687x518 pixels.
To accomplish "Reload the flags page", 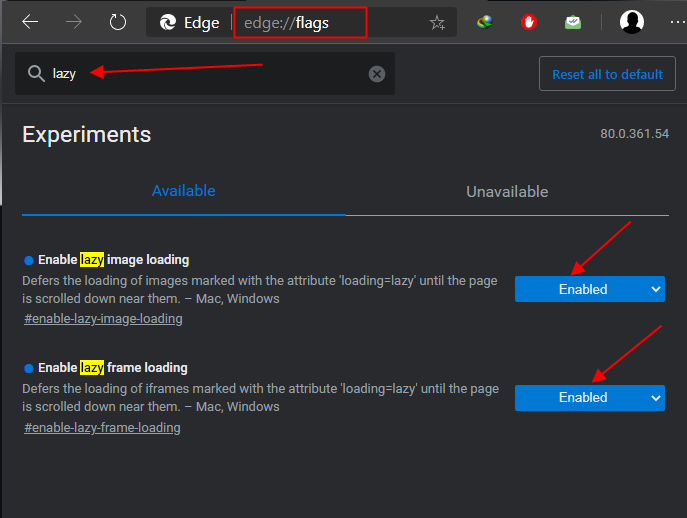I will [x=118, y=22].
